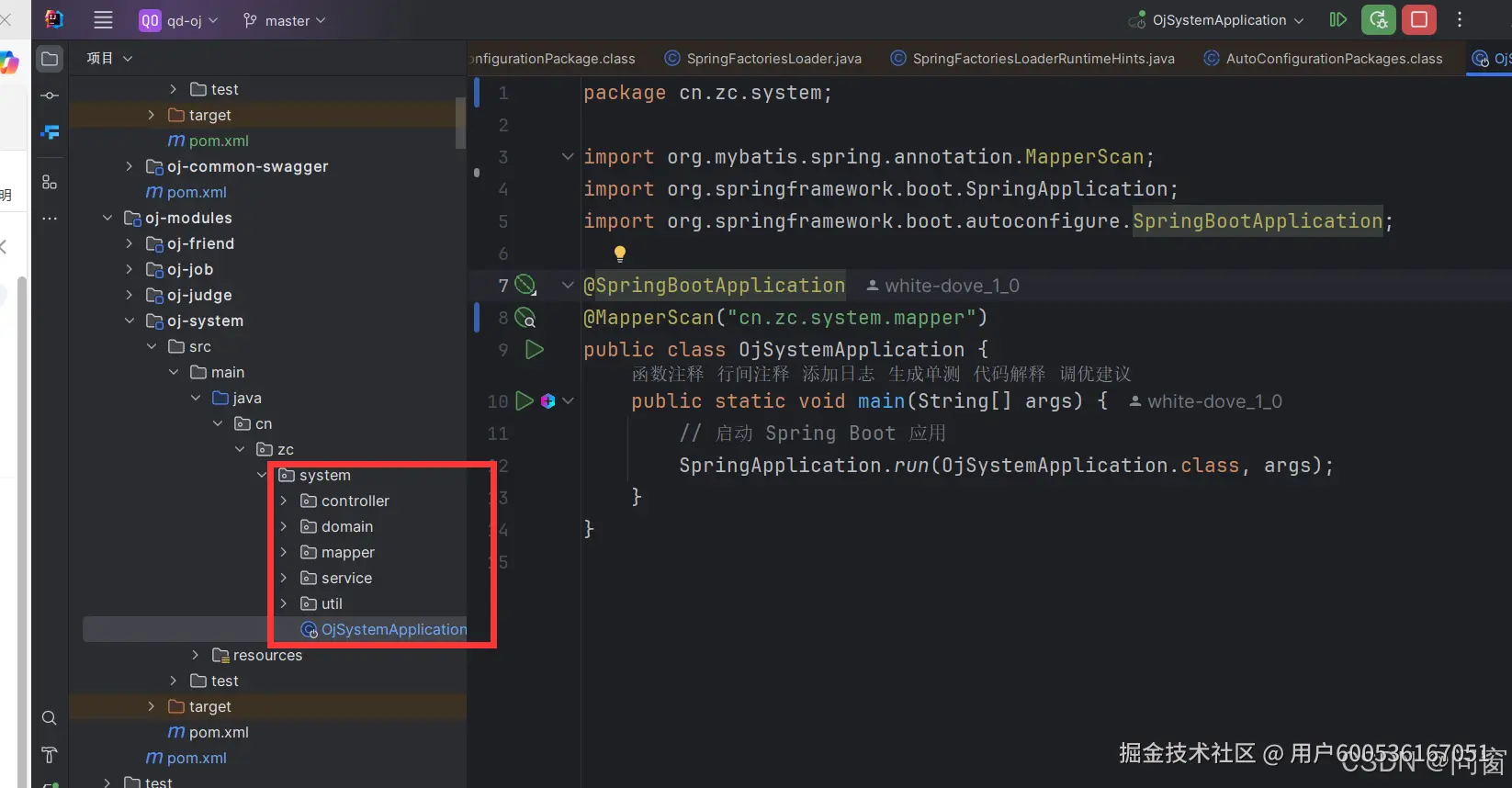
Task: Expand the mapper package
Action: 284,552
